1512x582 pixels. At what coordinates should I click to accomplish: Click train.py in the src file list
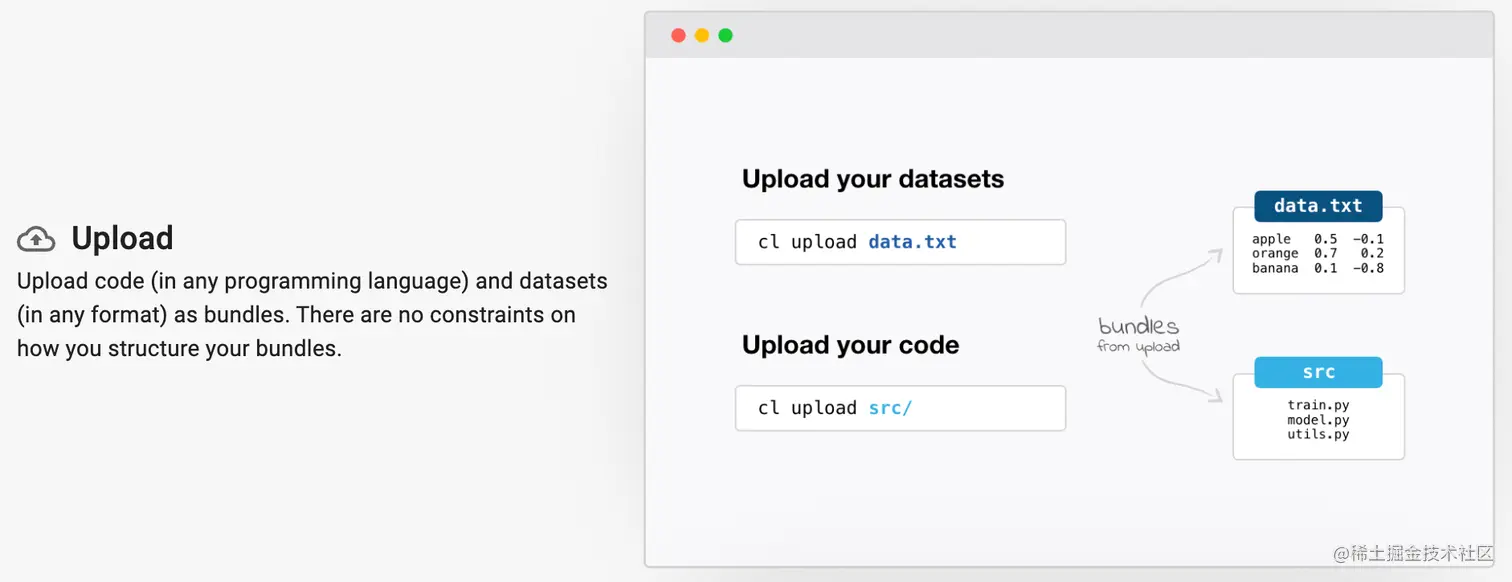coord(1318,405)
